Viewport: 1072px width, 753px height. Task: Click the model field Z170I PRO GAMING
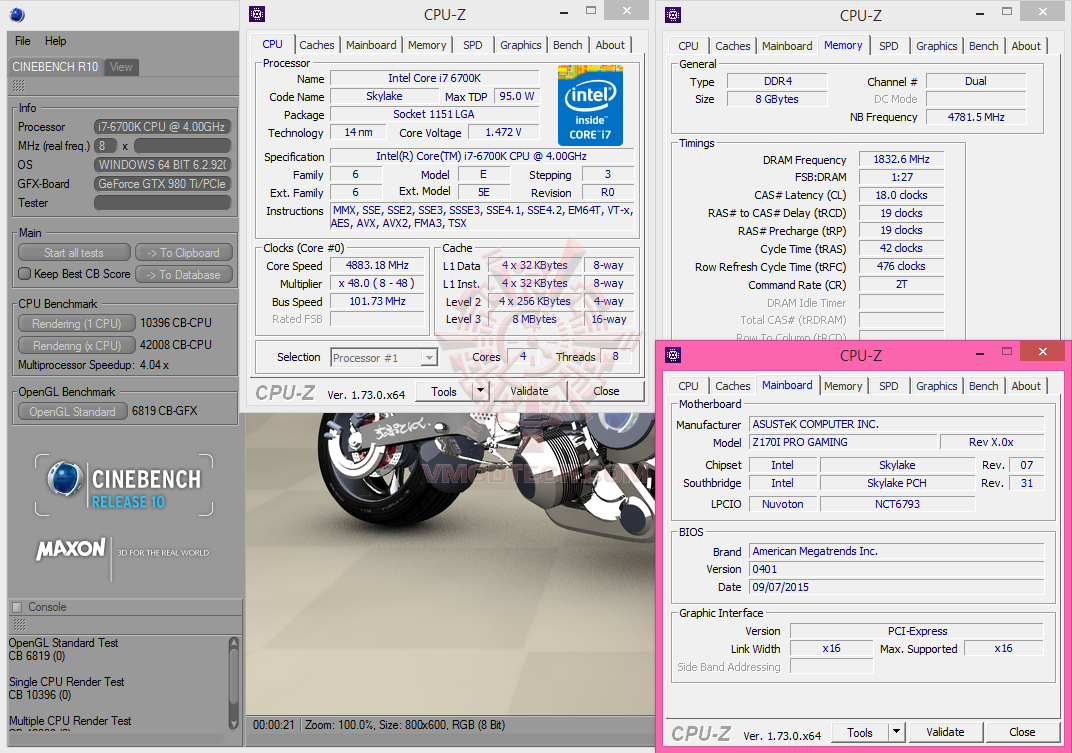tap(843, 442)
